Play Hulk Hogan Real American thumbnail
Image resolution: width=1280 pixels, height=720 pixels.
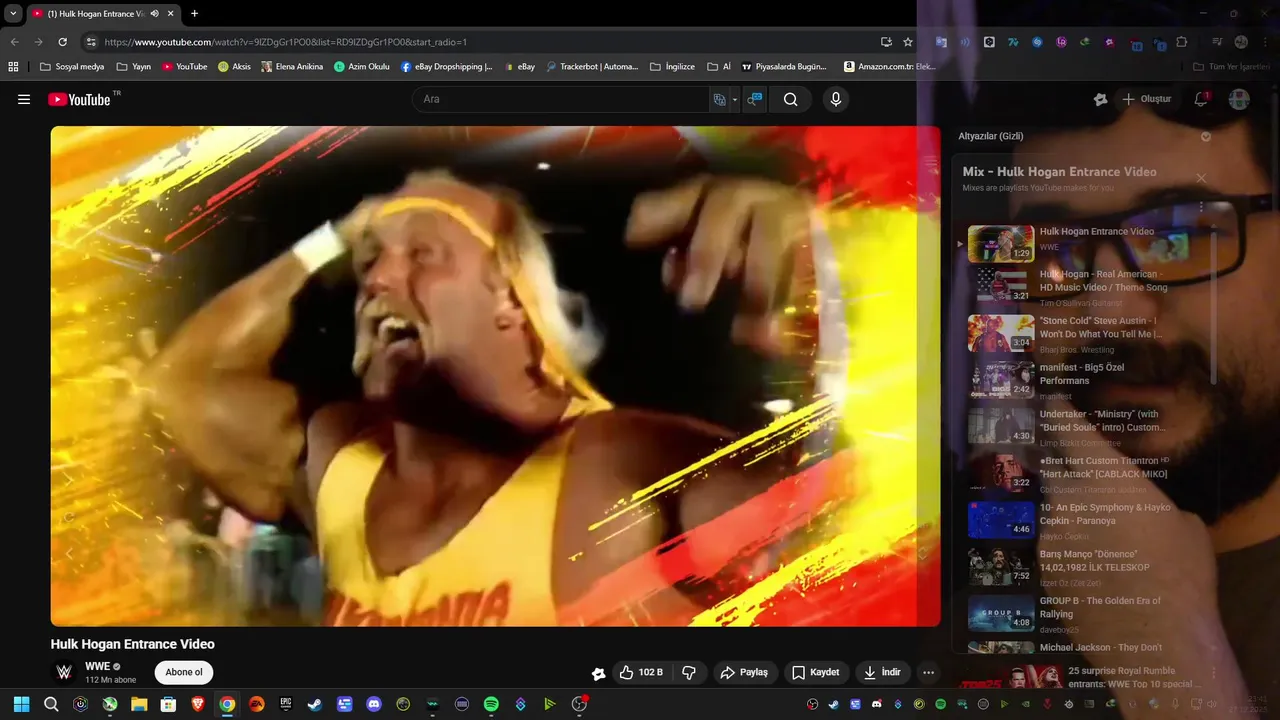click(1001, 286)
